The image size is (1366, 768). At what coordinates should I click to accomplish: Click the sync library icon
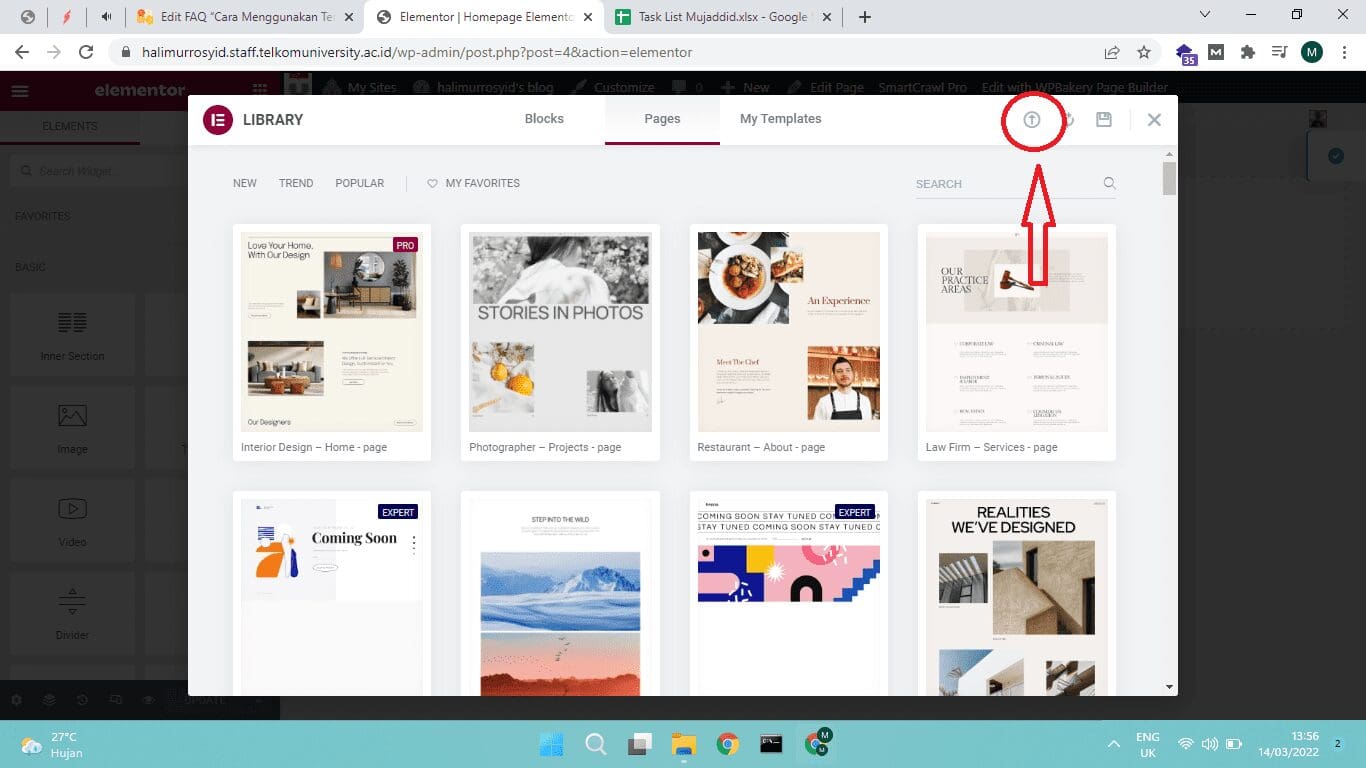(x=1068, y=120)
